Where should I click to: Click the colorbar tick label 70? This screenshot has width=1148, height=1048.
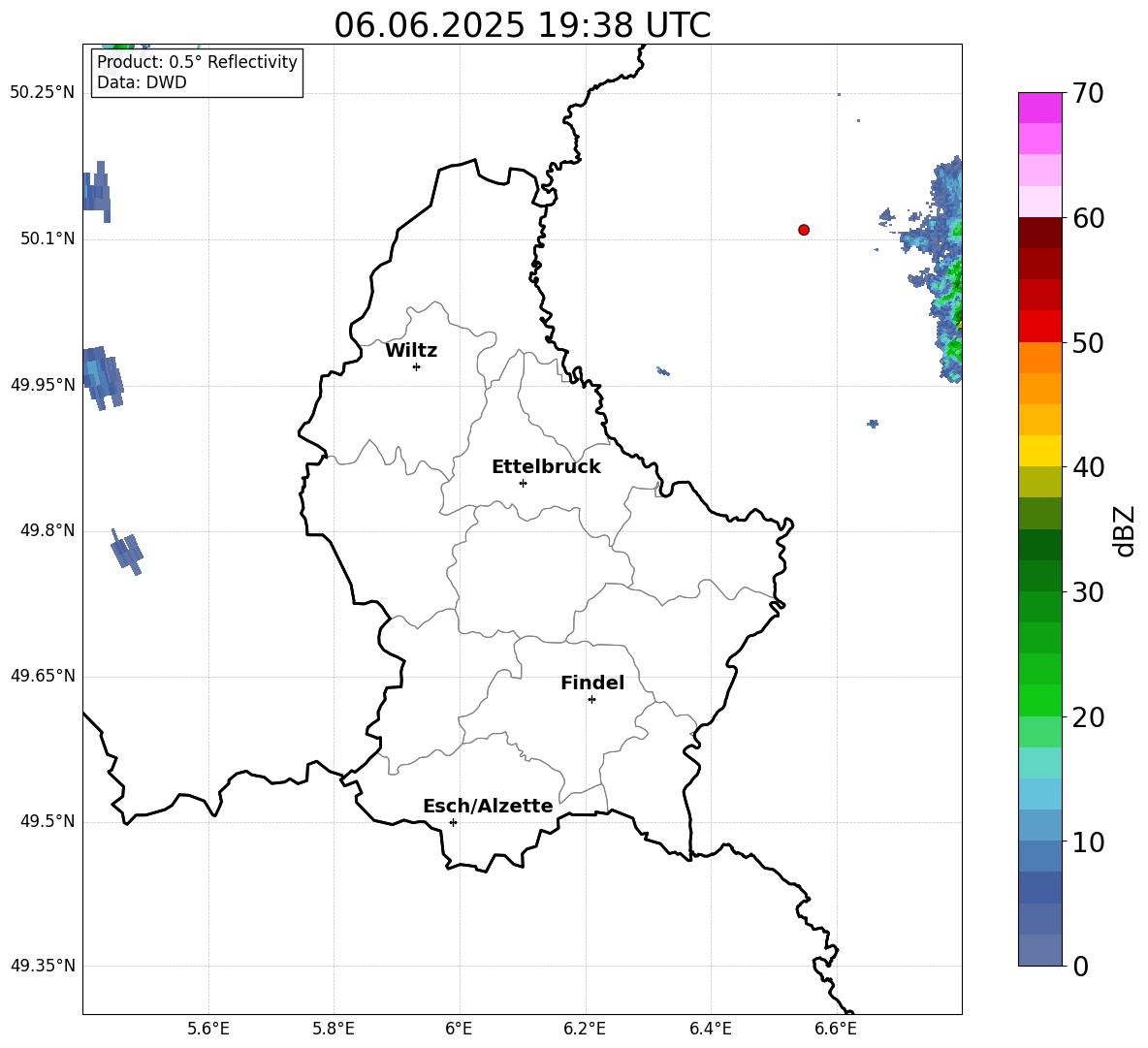(1088, 93)
